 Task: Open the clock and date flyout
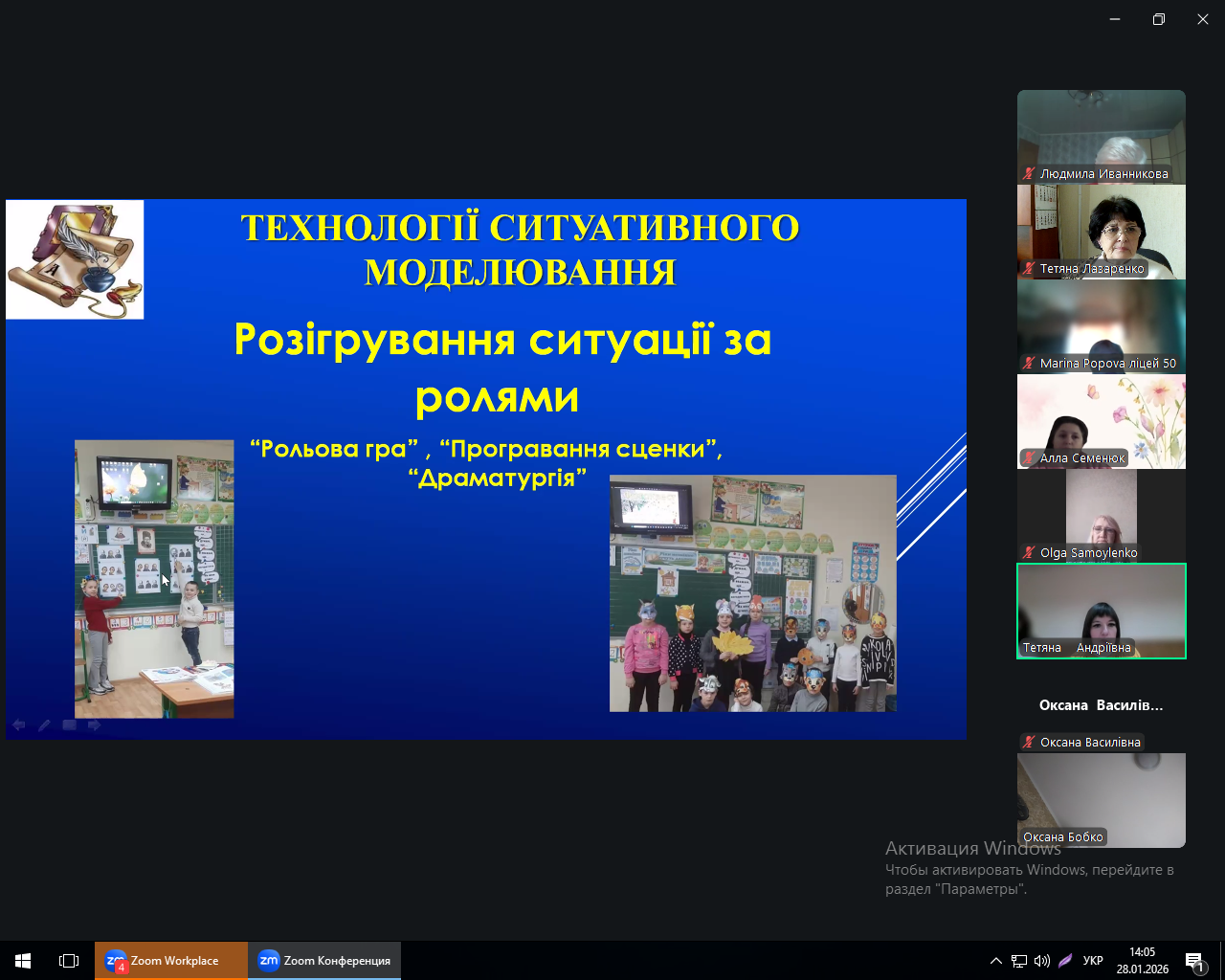(1142, 960)
